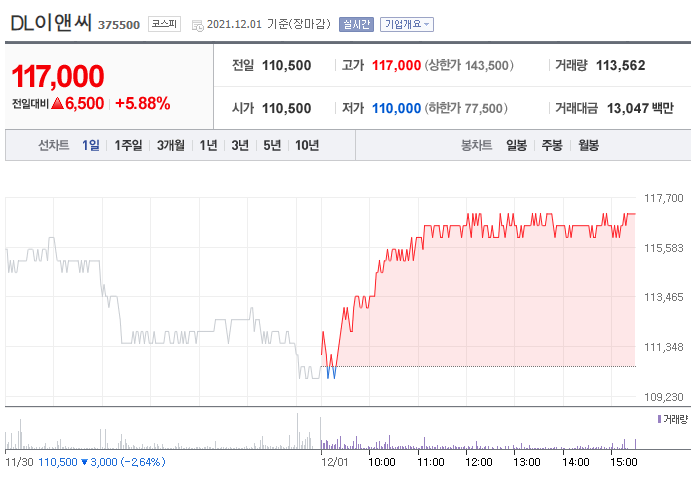Click the 선차트 label

(53, 145)
